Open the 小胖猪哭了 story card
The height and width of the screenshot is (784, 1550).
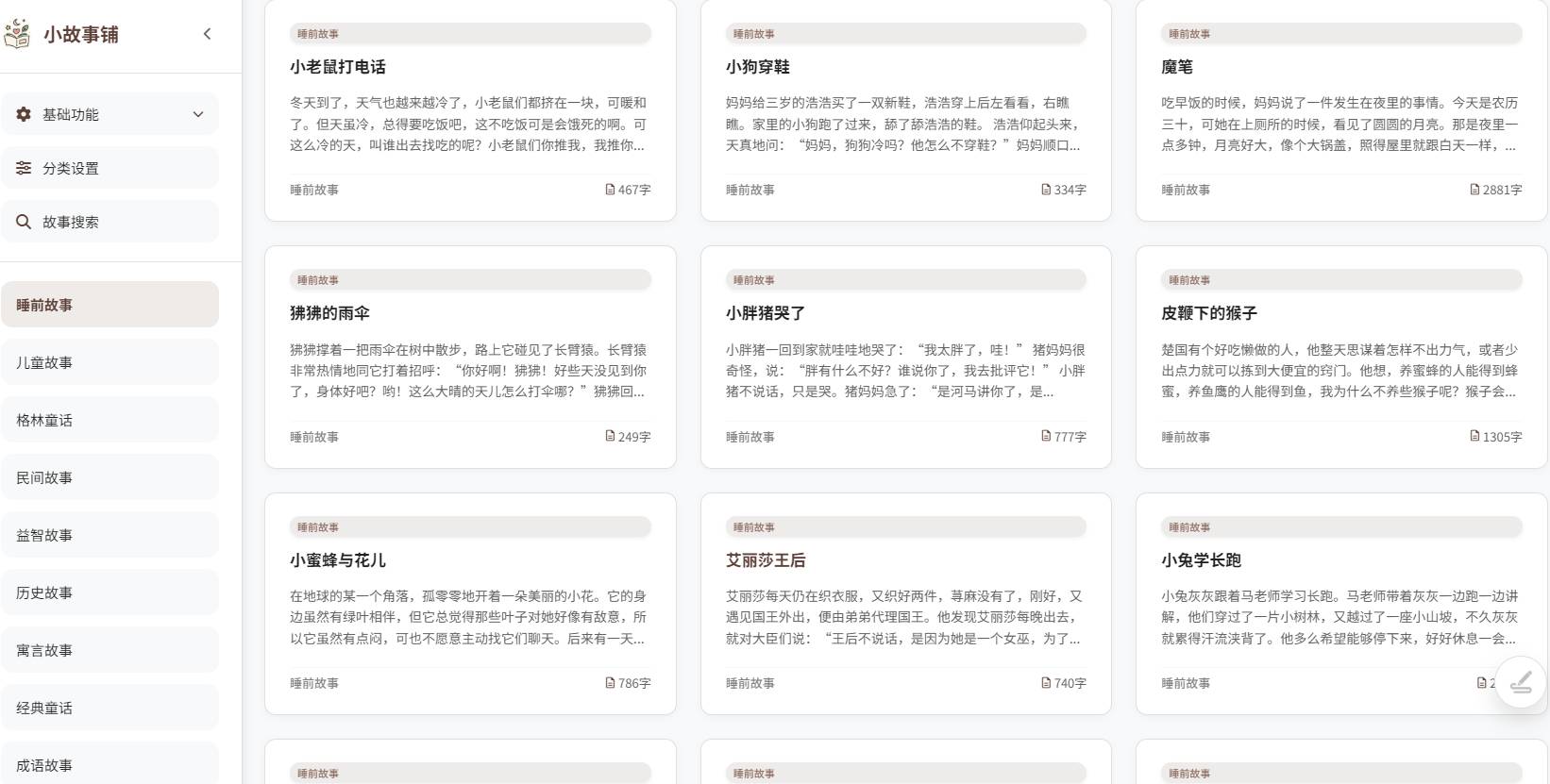pos(766,313)
